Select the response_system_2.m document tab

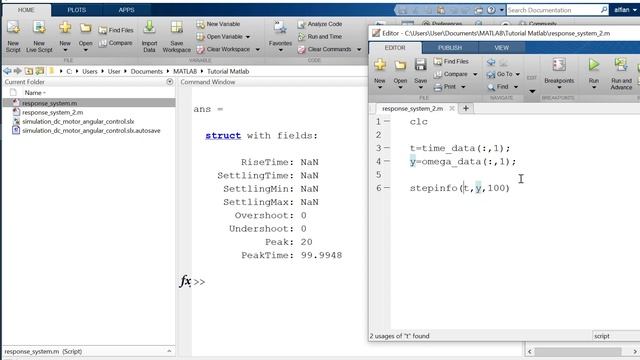click(x=412, y=109)
